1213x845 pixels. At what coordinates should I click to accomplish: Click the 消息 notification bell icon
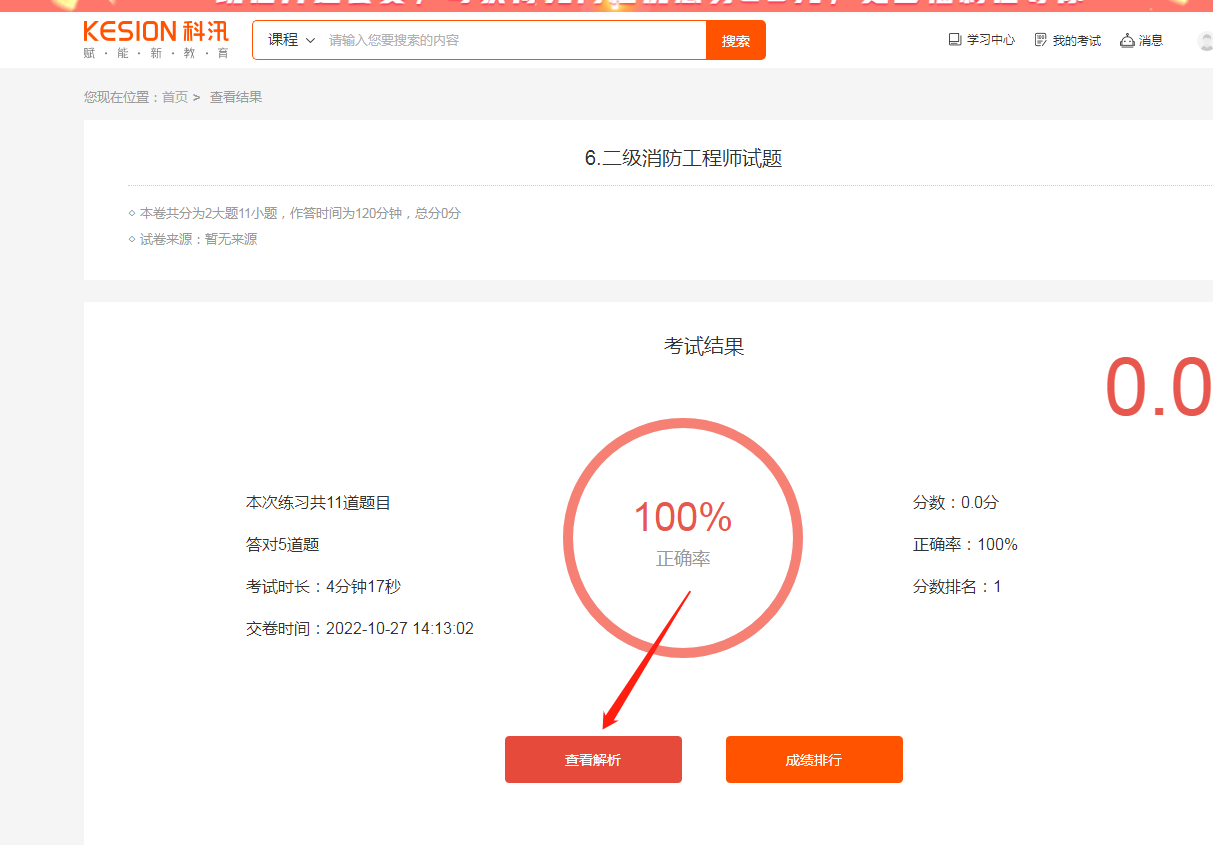[1127, 40]
